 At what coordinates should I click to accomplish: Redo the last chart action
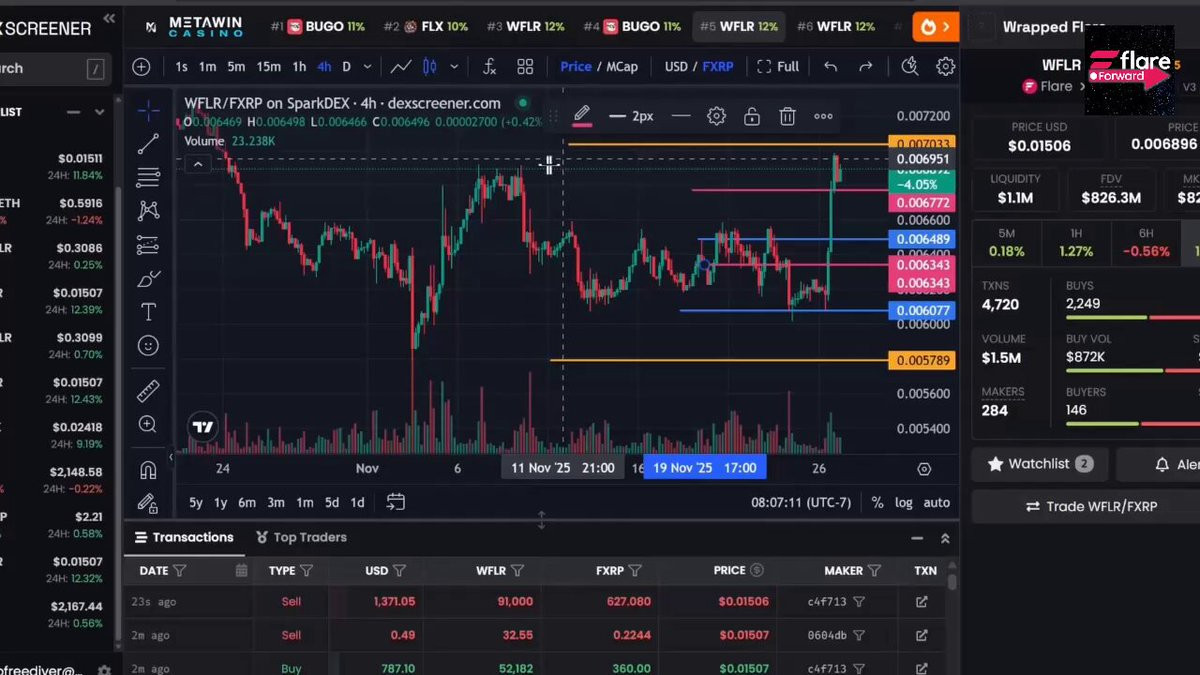[866, 67]
